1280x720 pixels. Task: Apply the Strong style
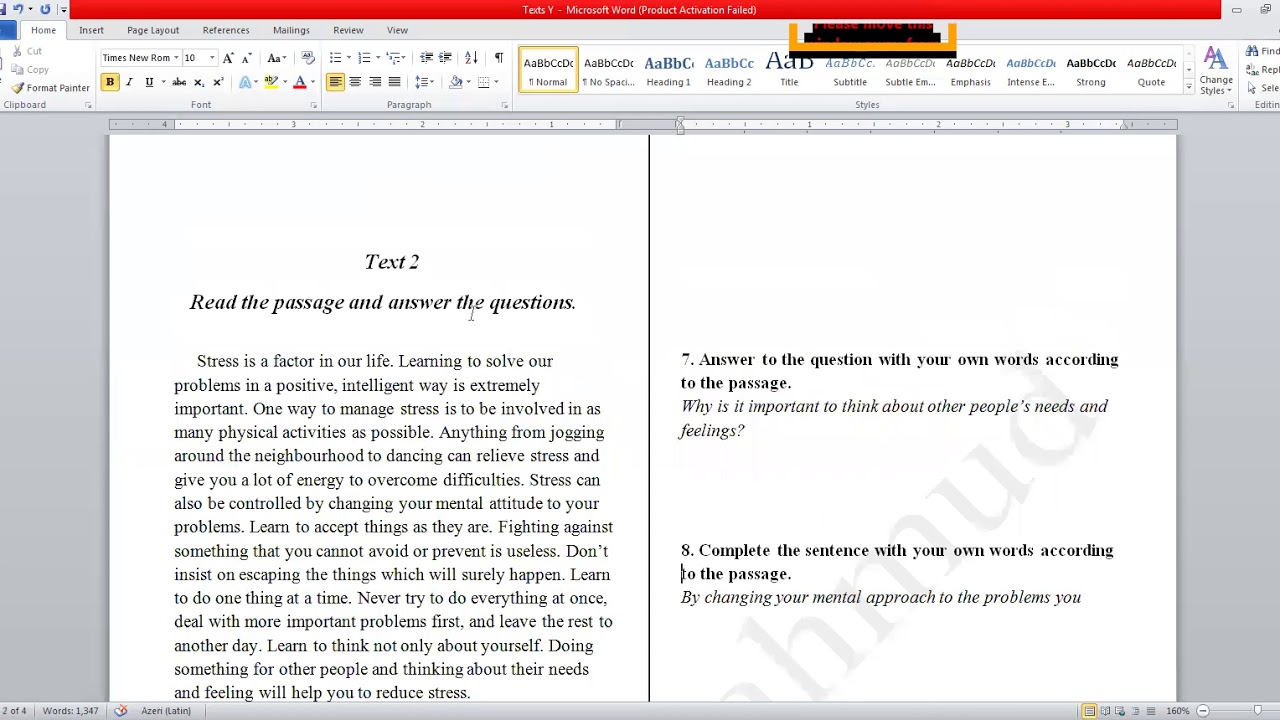[1091, 70]
